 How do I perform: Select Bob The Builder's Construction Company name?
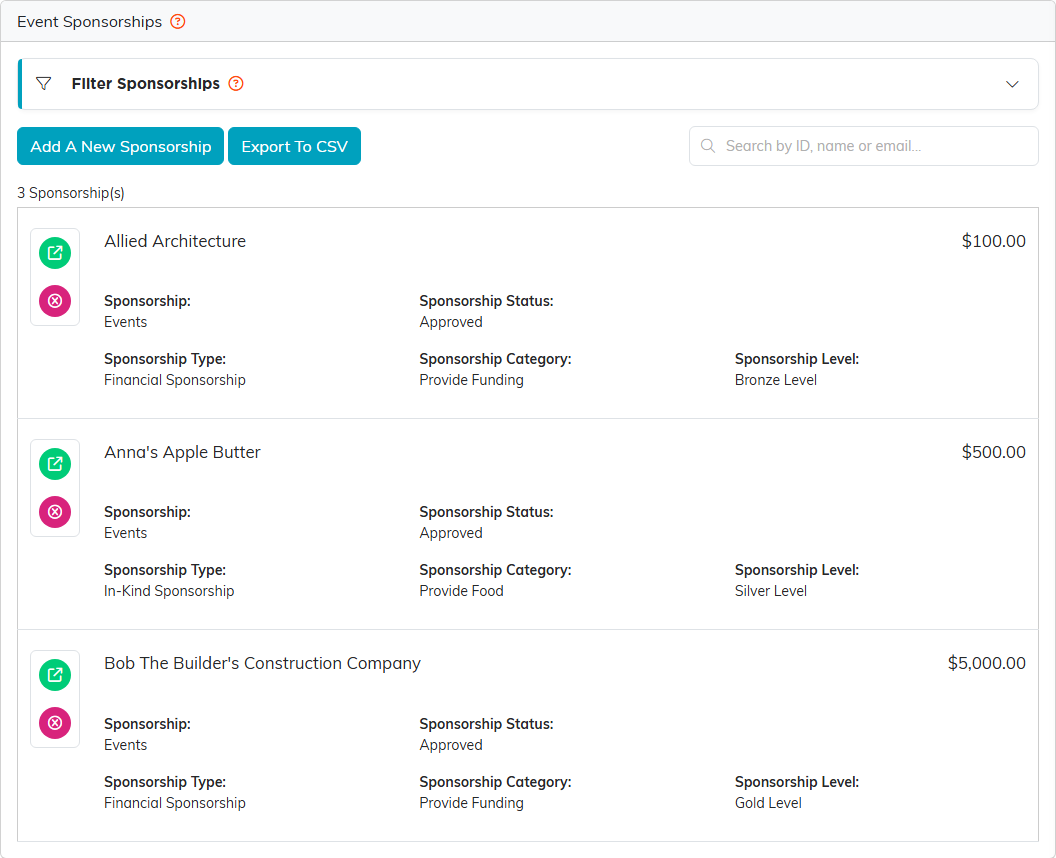[x=262, y=663]
